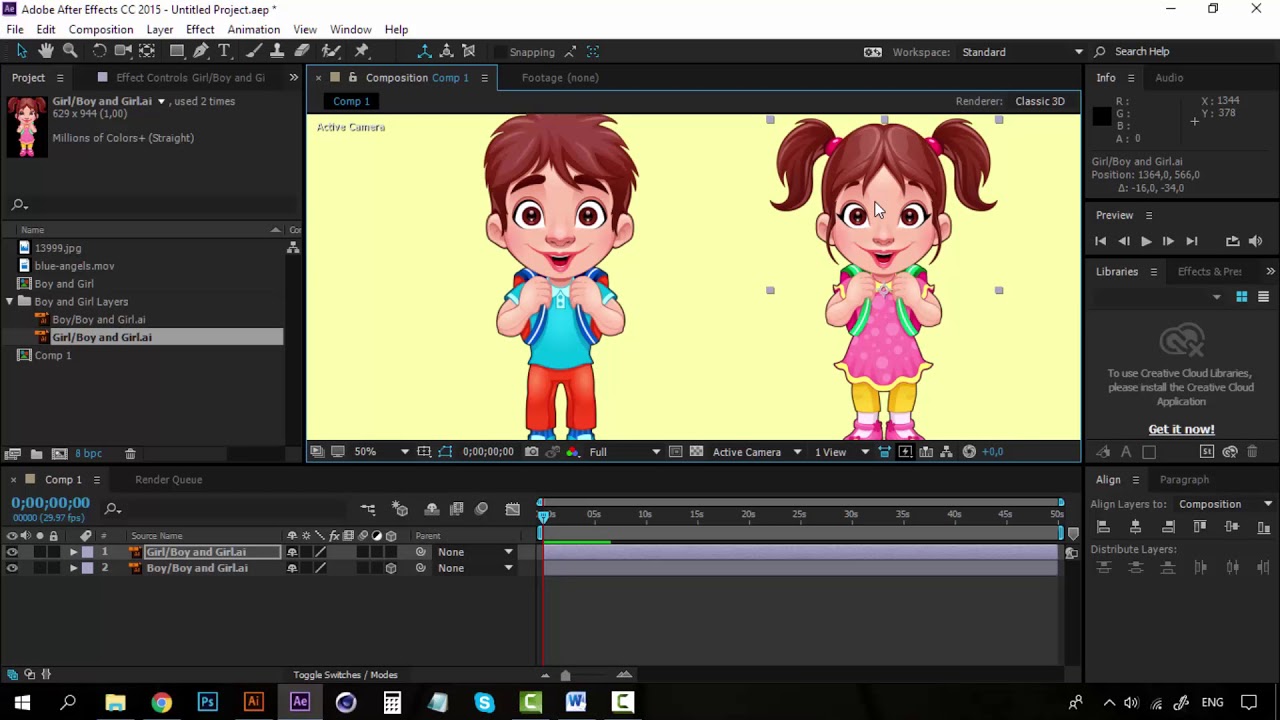Click the timecode 0;00;00;00 field in timeline
The height and width of the screenshot is (720, 1280).
click(50, 503)
